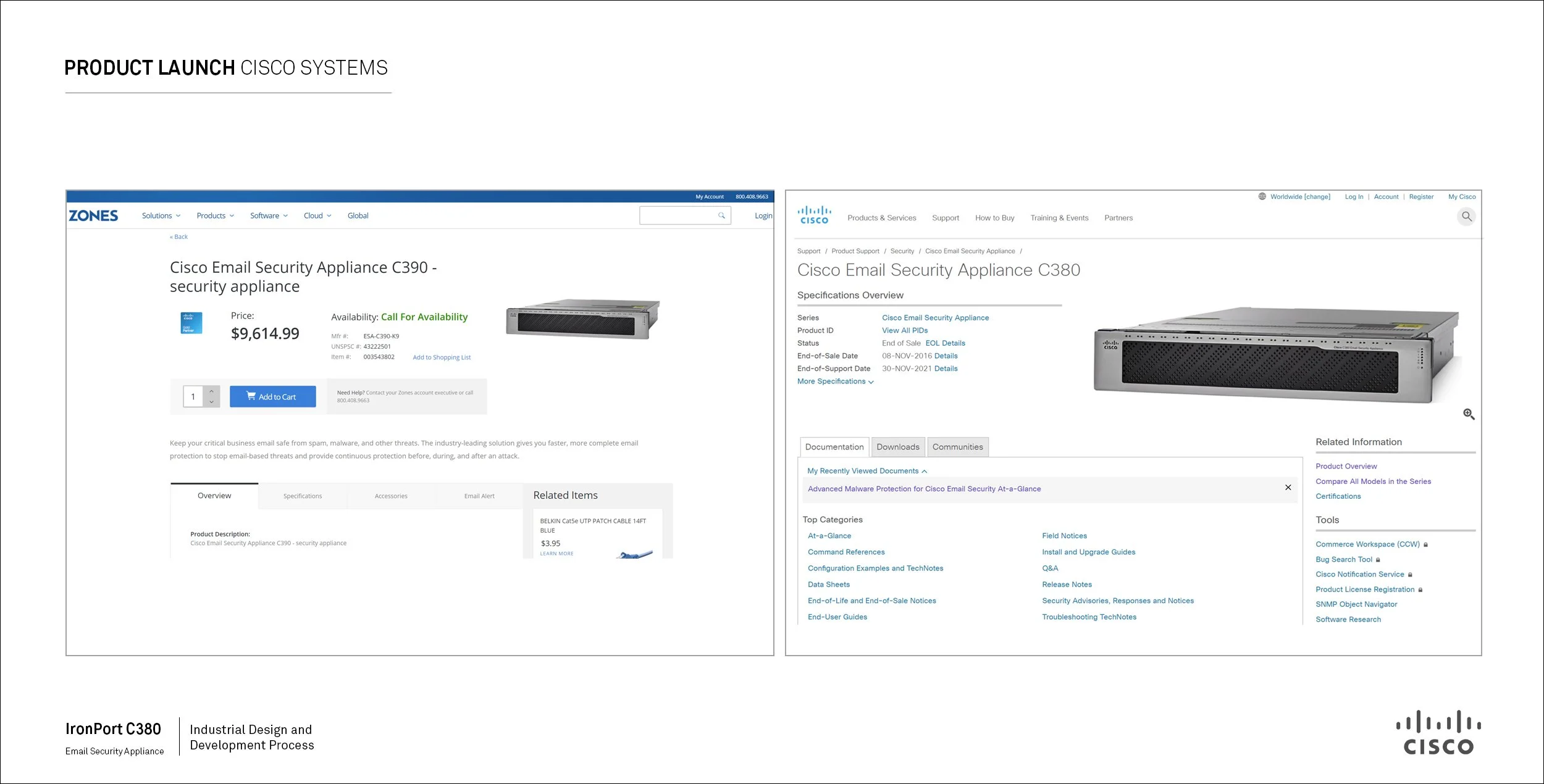Increase quantity with the up arrow
The image size is (1544, 784).
coord(211,391)
